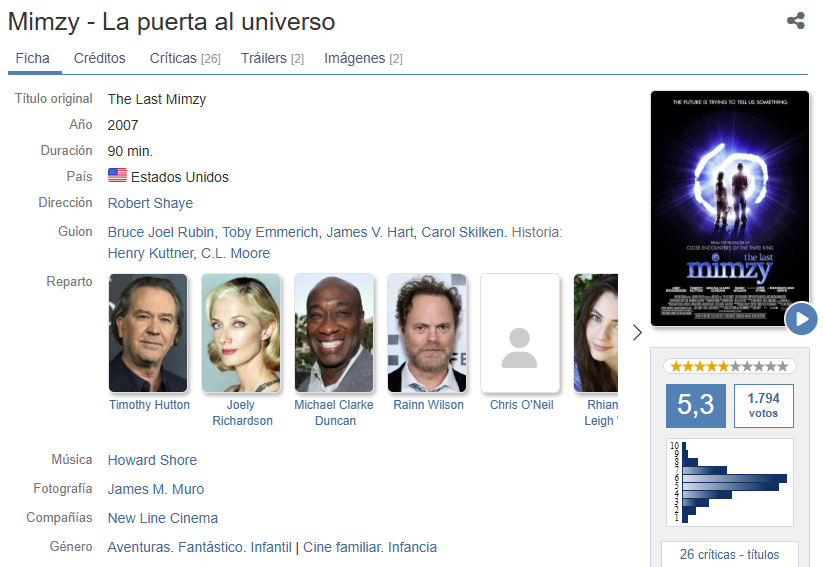
Task: Click the United States flag icon
Action: pos(117,176)
